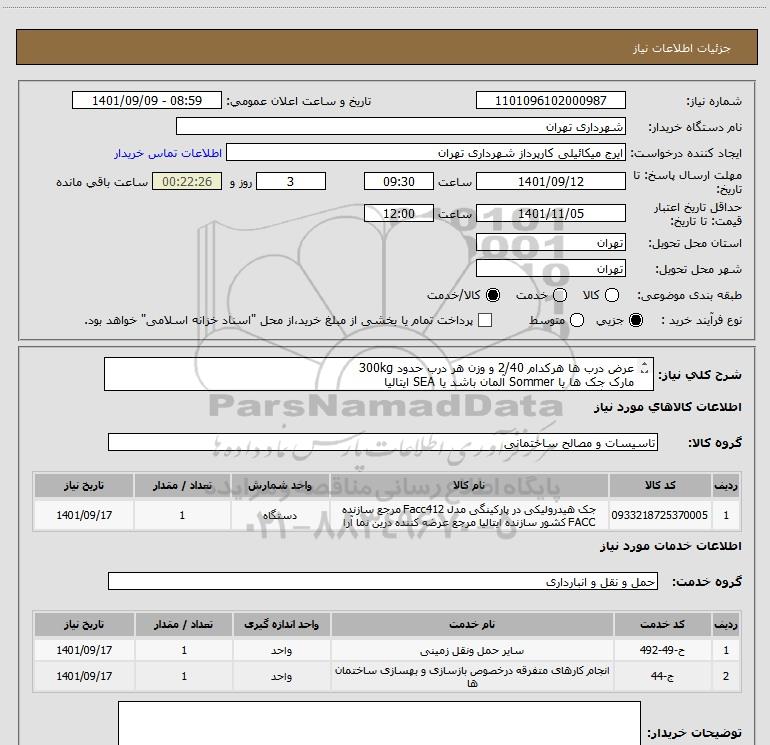The height and width of the screenshot is (745, 770).
Task: Click the buyer notes text area
Action: [379, 724]
